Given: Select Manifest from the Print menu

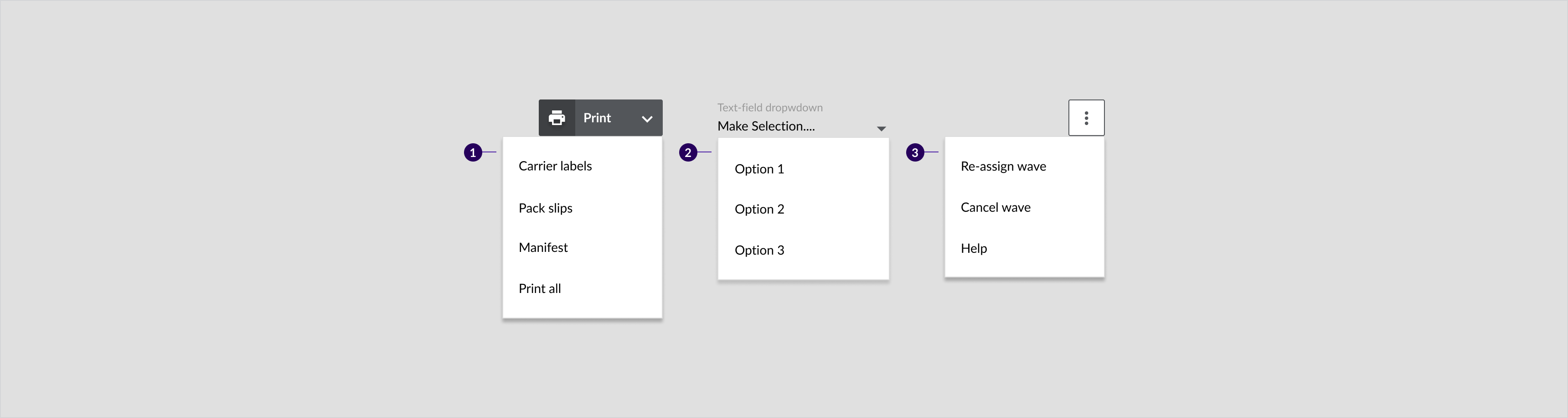Looking at the screenshot, I should click(x=543, y=247).
